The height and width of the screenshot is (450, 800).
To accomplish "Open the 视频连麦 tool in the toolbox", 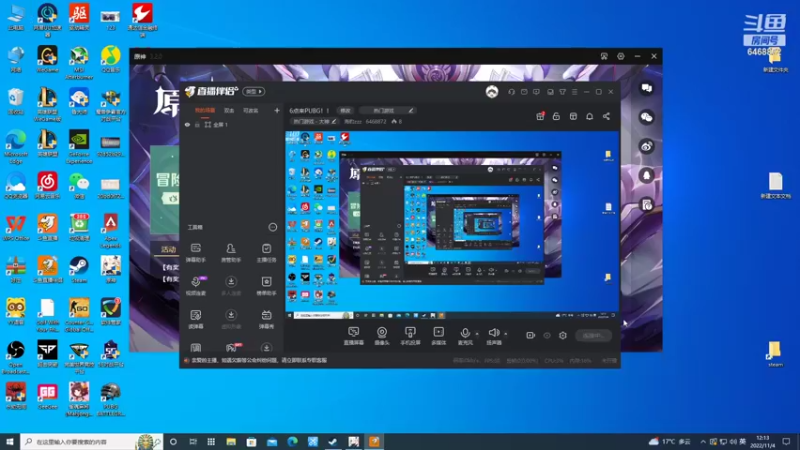I will coord(195,286).
